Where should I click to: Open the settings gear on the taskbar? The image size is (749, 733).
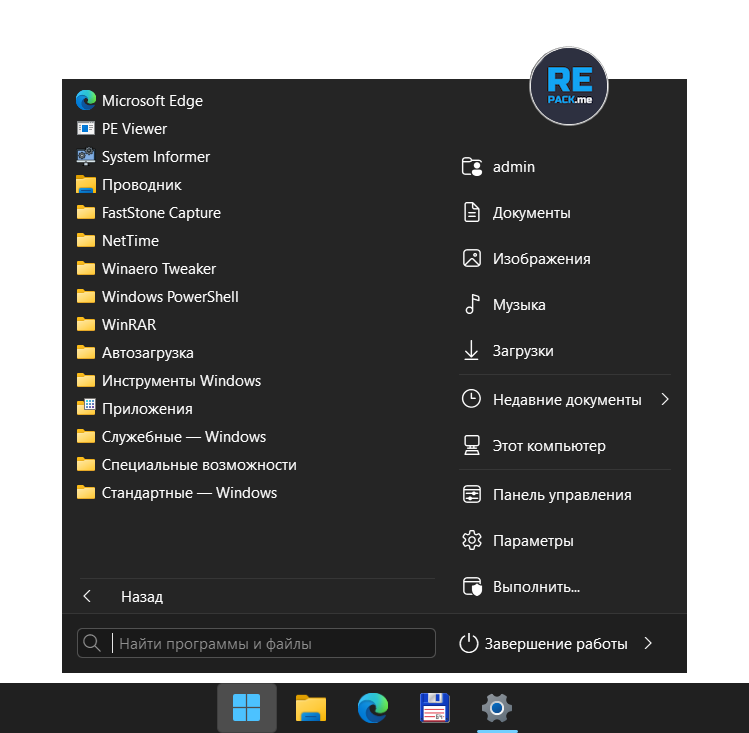click(496, 709)
